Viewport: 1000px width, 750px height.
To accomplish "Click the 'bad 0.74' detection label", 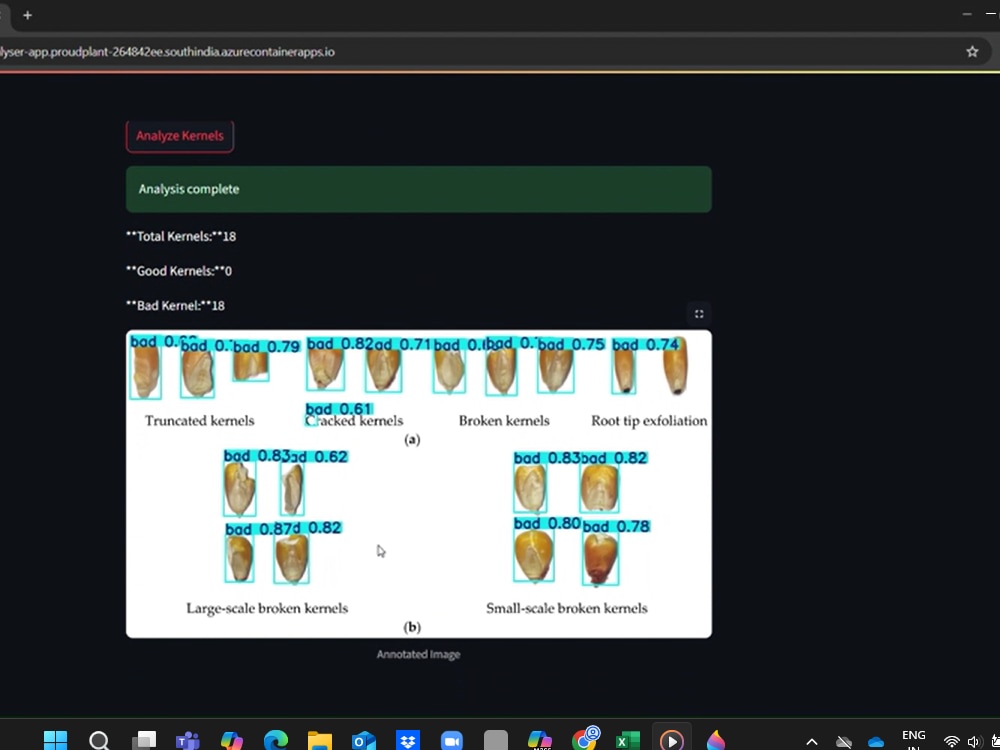I will (x=645, y=345).
